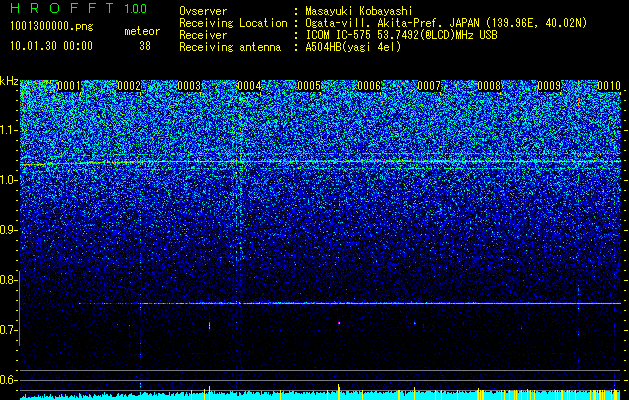Select the A504HB(yagi 4el) antenna text
The width and height of the screenshot is (629, 400).
tap(353, 47)
